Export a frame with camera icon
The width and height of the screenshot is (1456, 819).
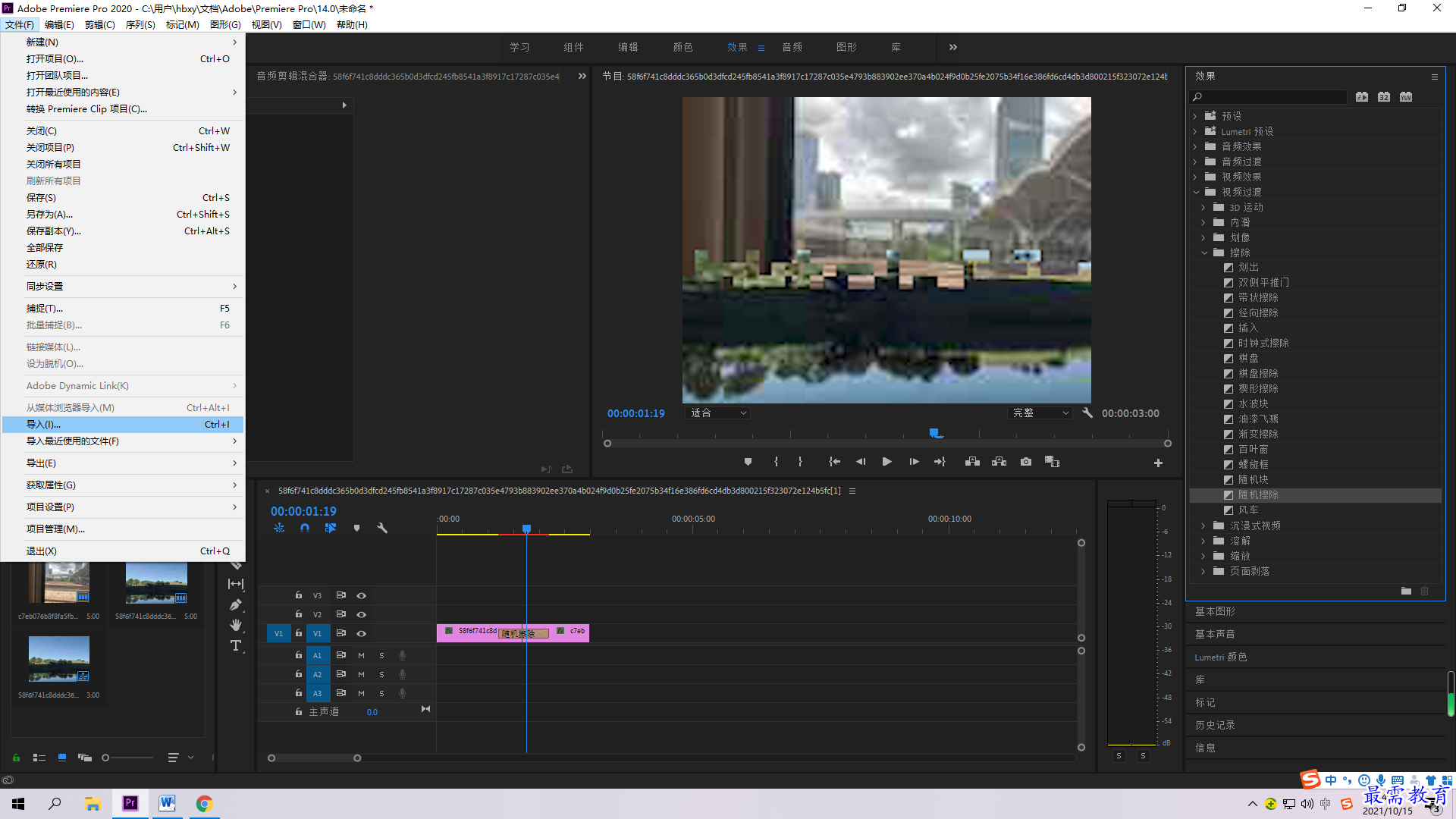(x=1026, y=462)
